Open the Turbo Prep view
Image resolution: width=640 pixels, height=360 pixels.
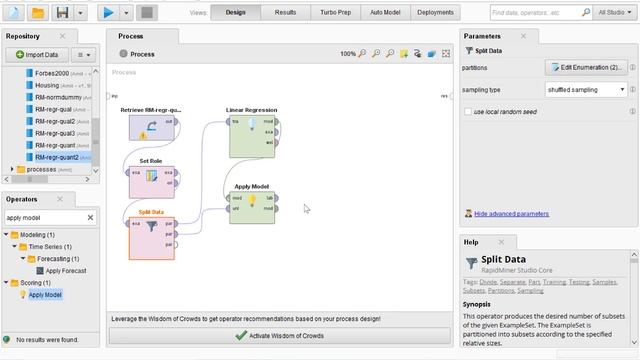336,13
